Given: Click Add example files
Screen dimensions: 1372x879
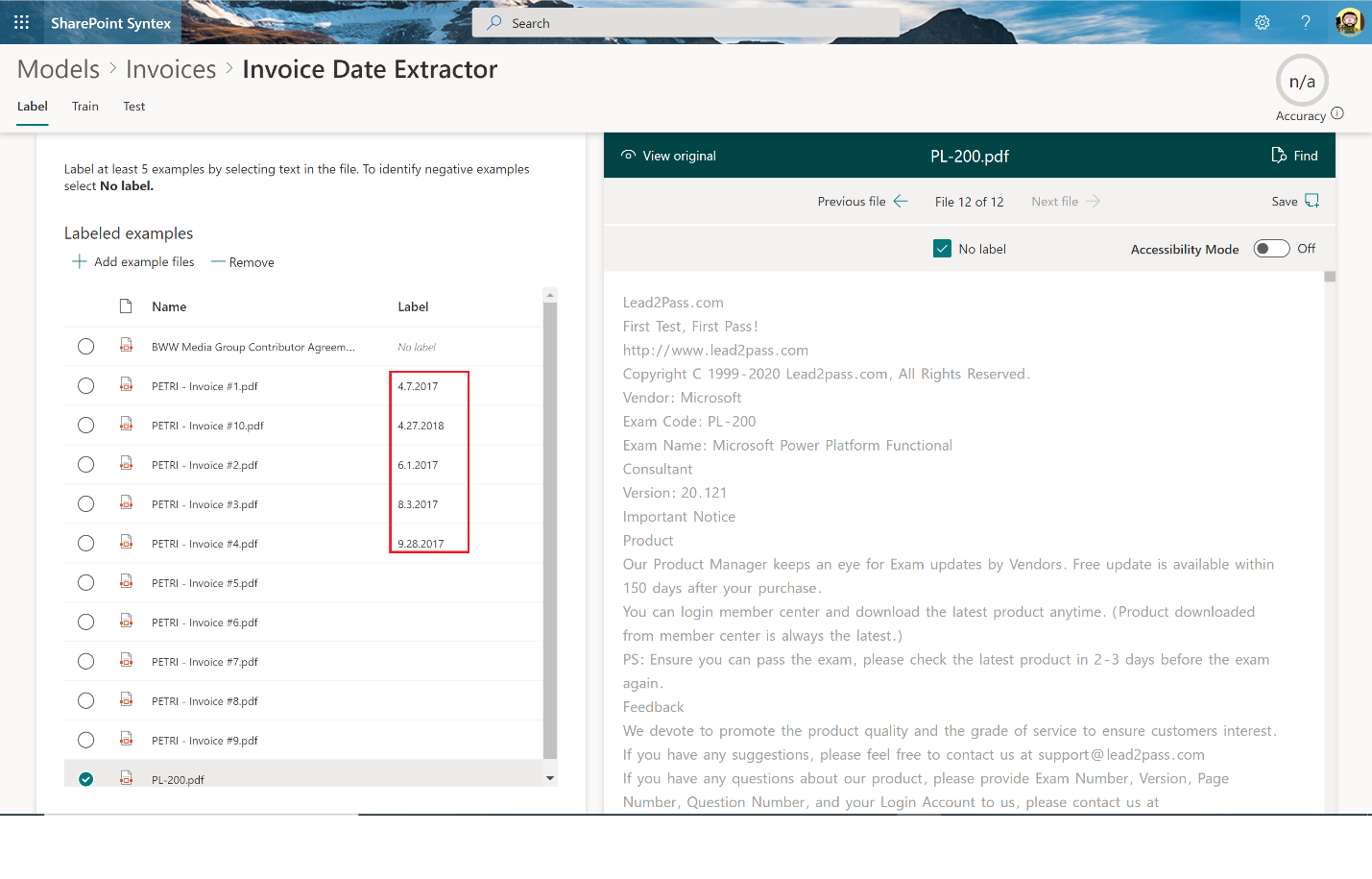Looking at the screenshot, I should point(133,262).
